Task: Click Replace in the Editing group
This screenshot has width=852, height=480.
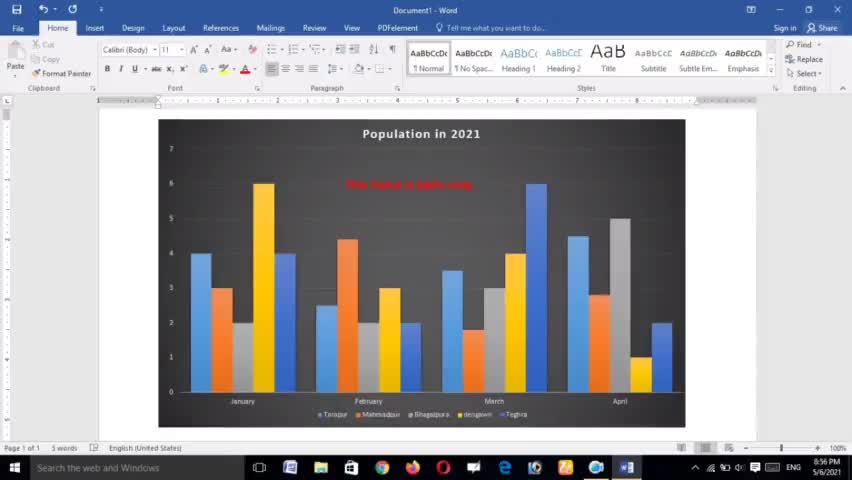Action: point(804,59)
